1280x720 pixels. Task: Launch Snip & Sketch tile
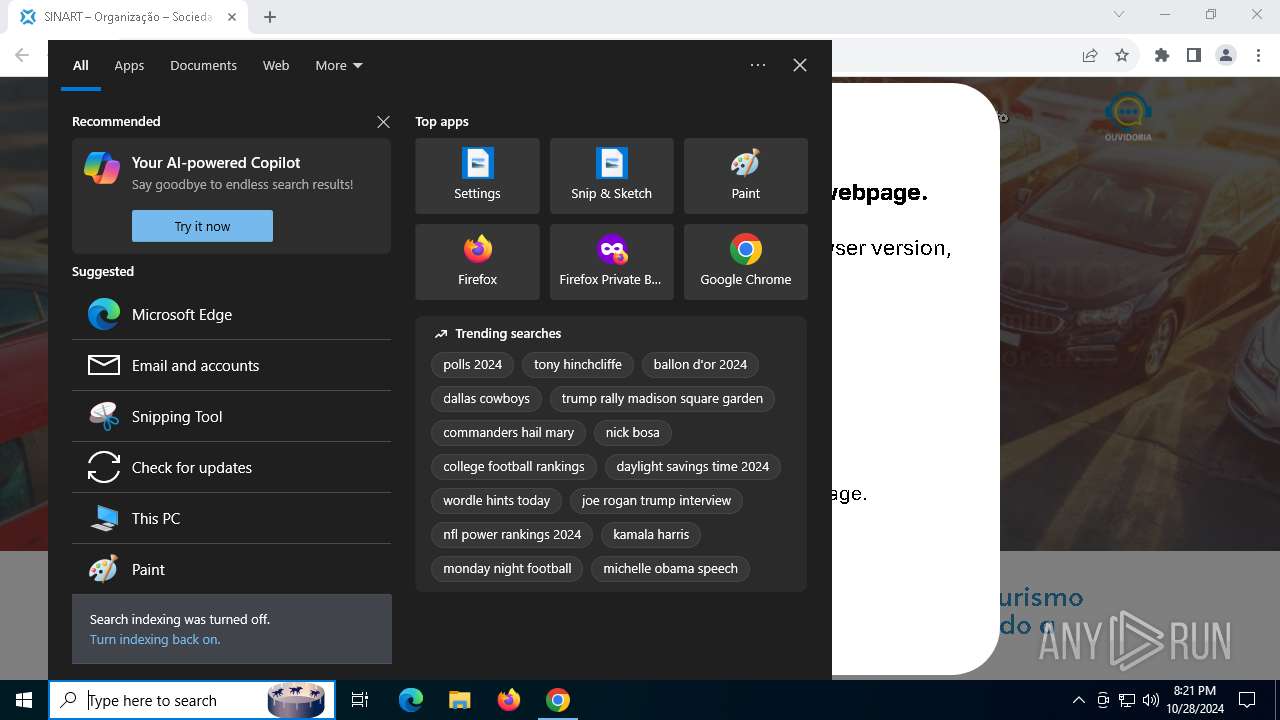click(611, 176)
